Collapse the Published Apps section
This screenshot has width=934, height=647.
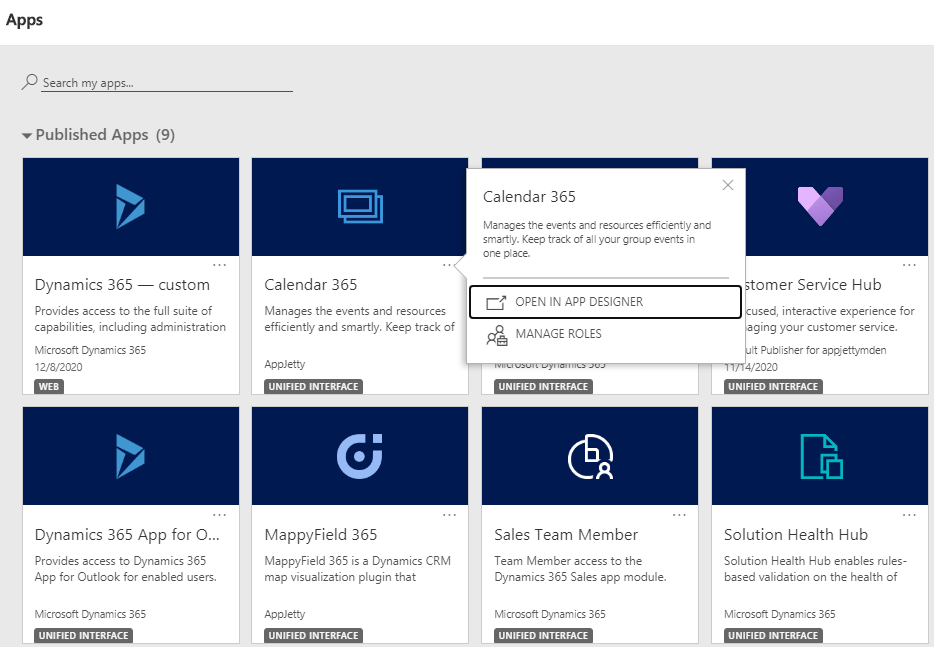(27, 135)
